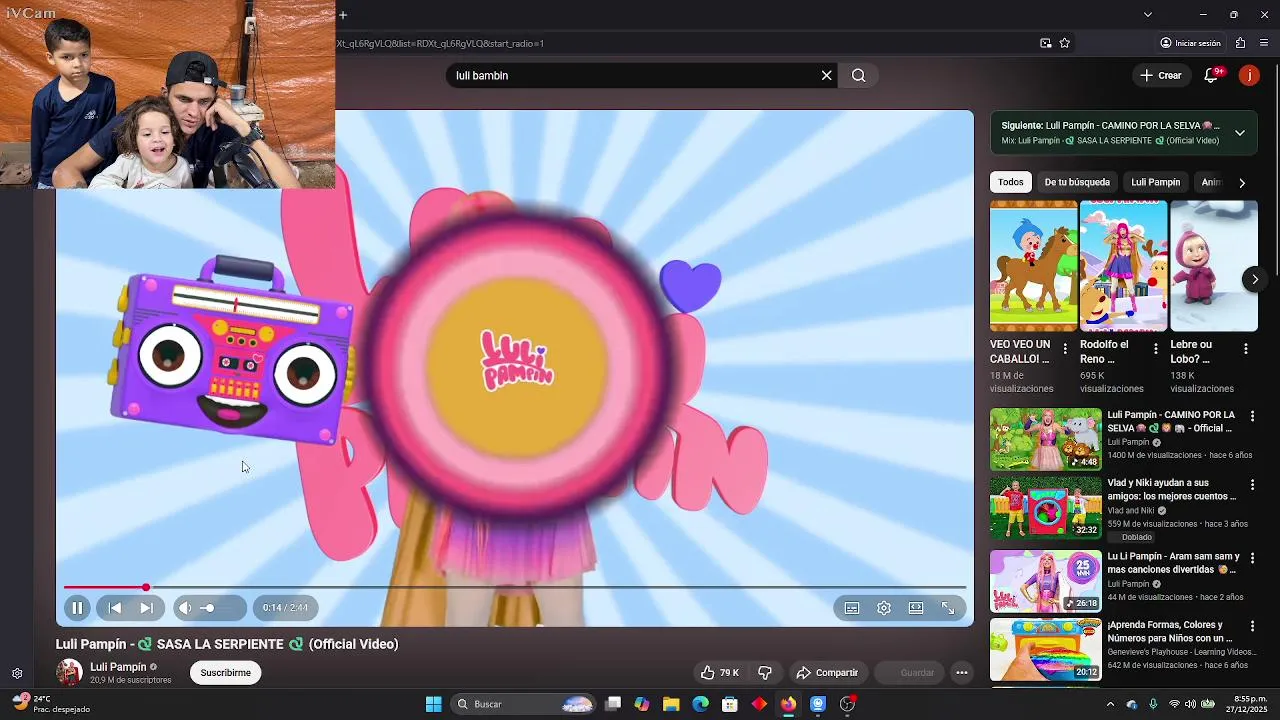The height and width of the screenshot is (720, 1280).
Task: Expand the Siguiente mix playlist panel
Action: click(x=1240, y=133)
